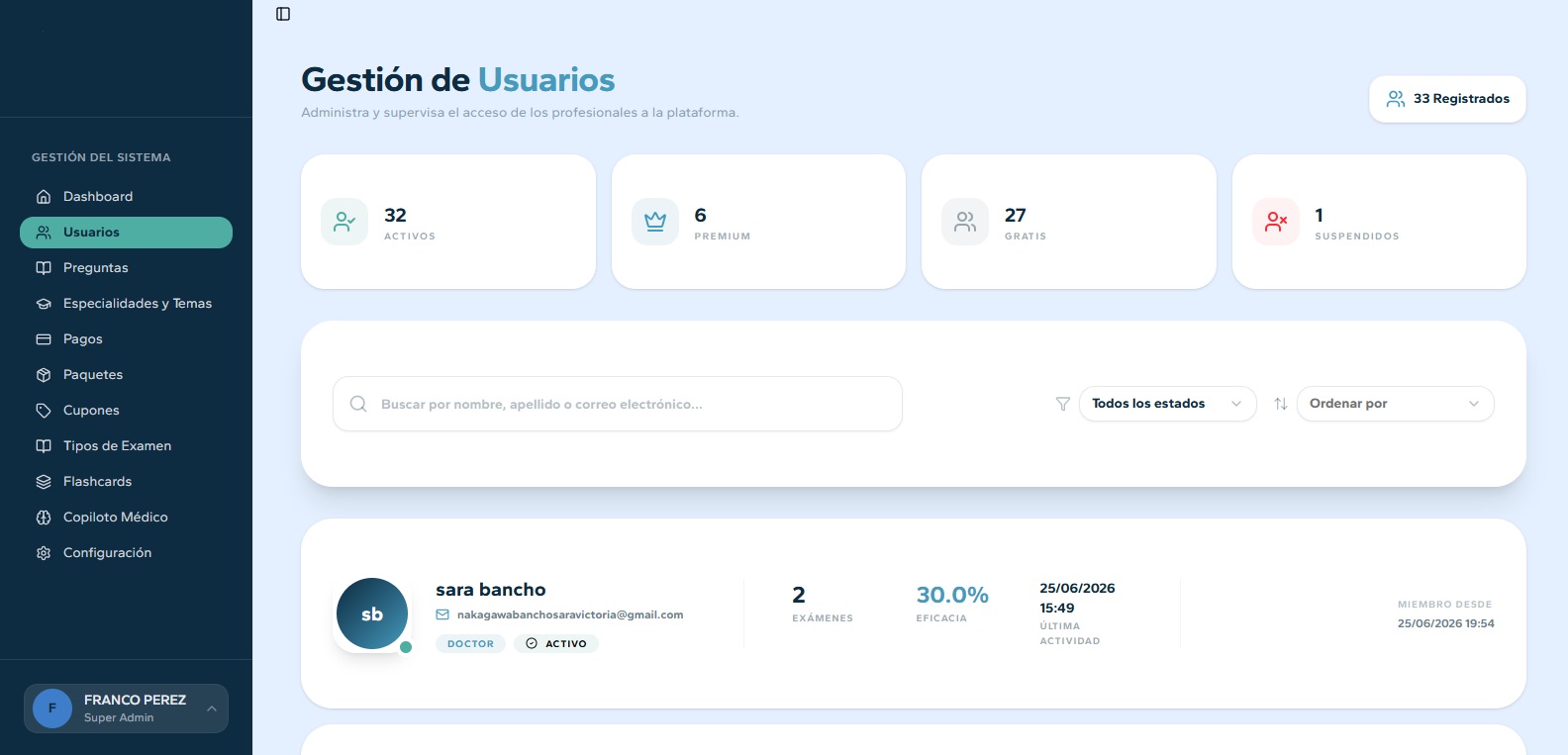Click the 1 Suspendidos stat card
This screenshot has width=1568, height=755.
coord(1379,222)
